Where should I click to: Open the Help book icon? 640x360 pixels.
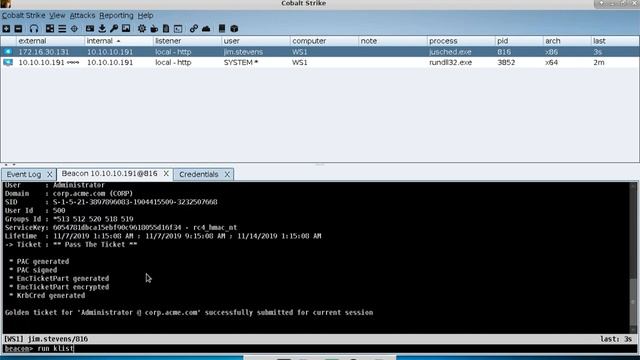222,29
